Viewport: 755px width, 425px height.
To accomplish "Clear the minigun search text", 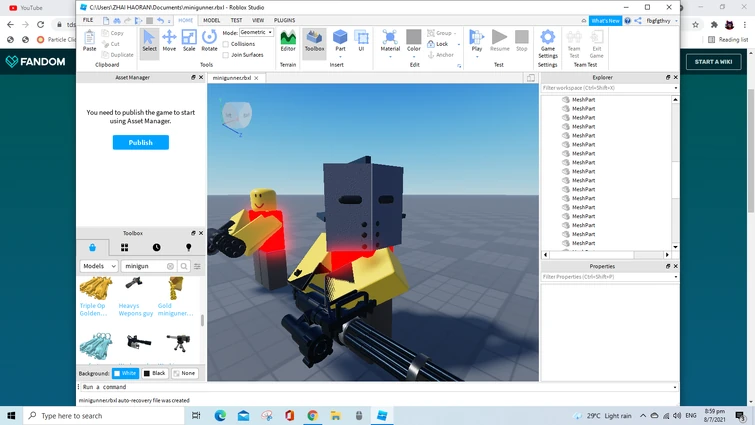I will [x=170, y=266].
